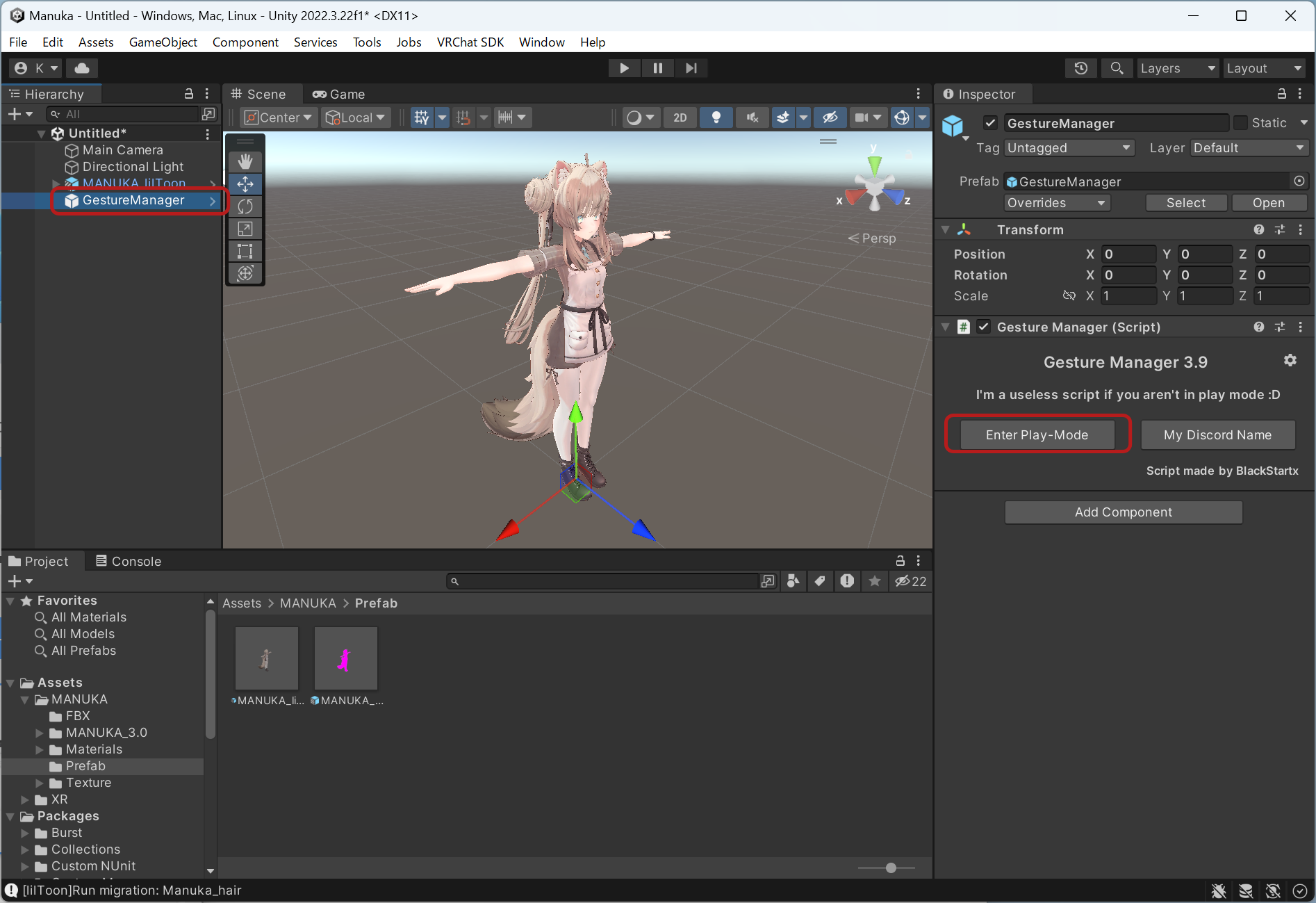This screenshot has height=903, width=1316.
Task: Select the Rotate tool
Action: [x=245, y=206]
